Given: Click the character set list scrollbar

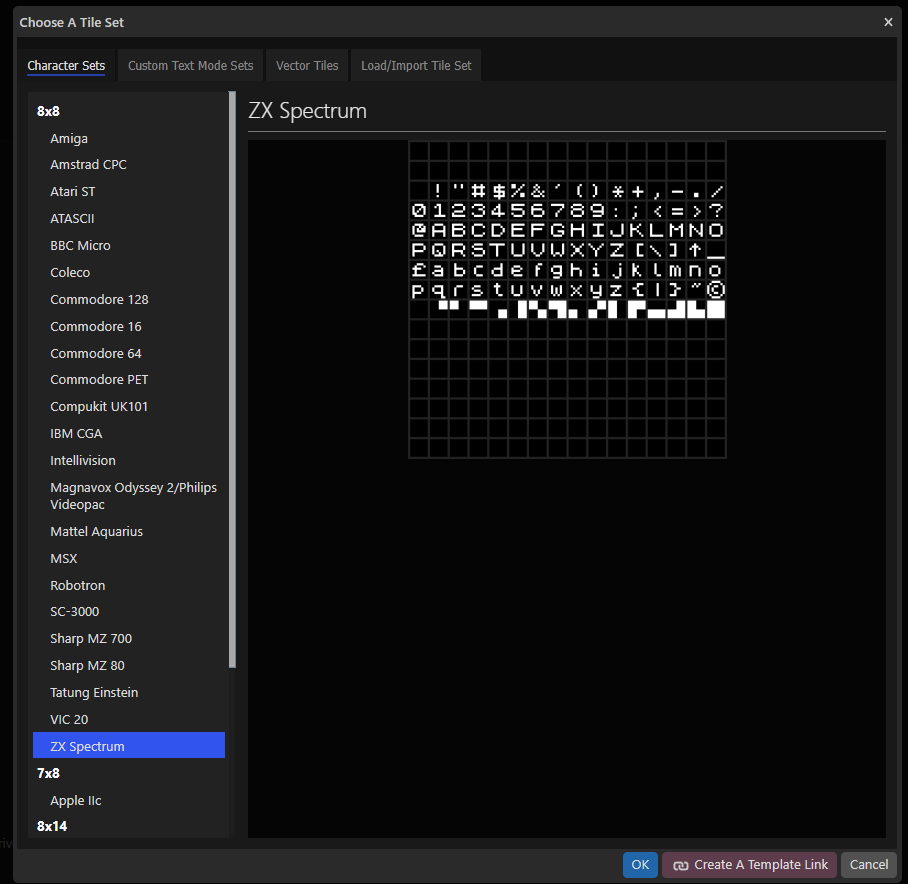Looking at the screenshot, I should tap(232, 380).
